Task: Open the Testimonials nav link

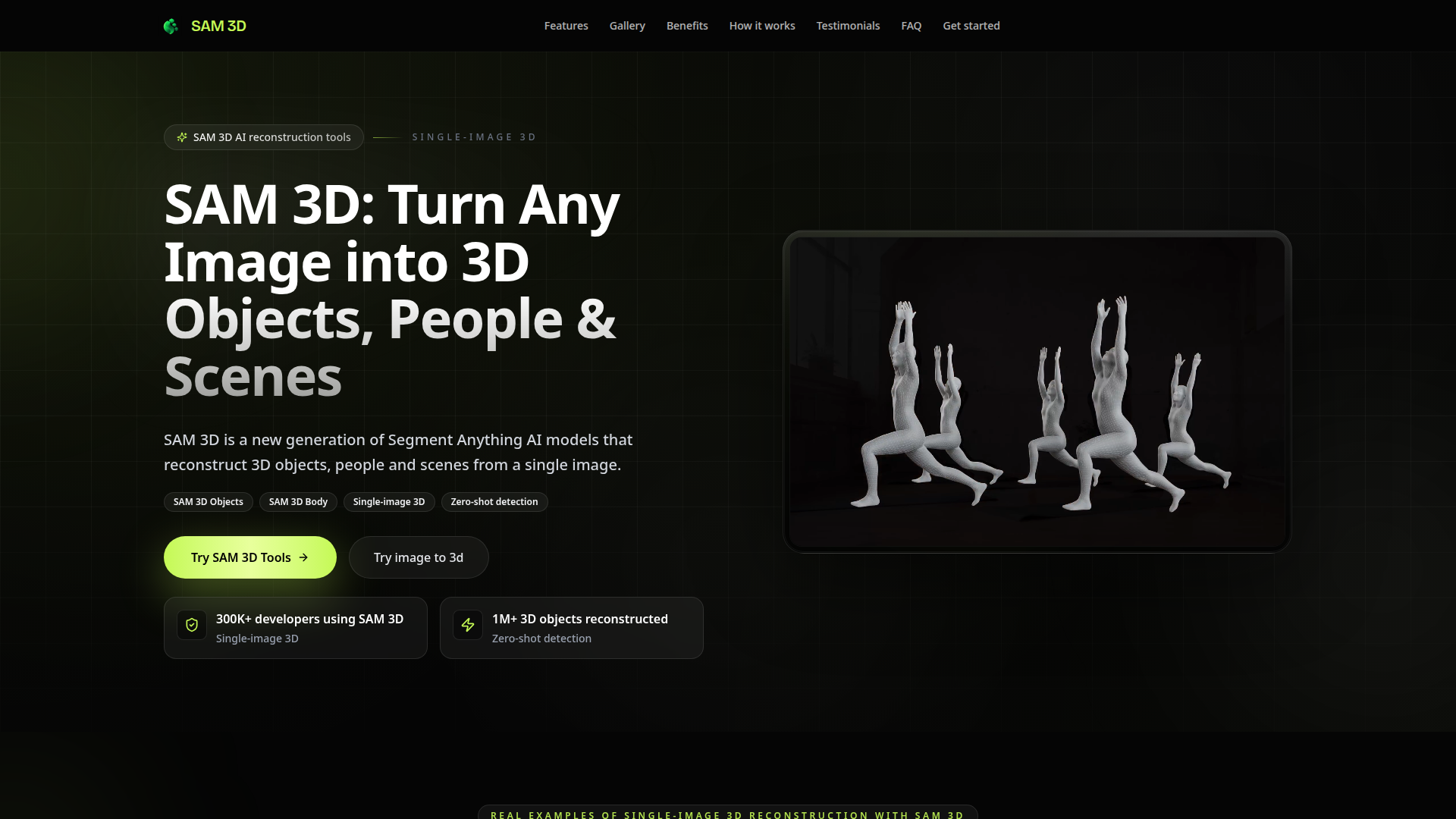Action: coord(848,26)
